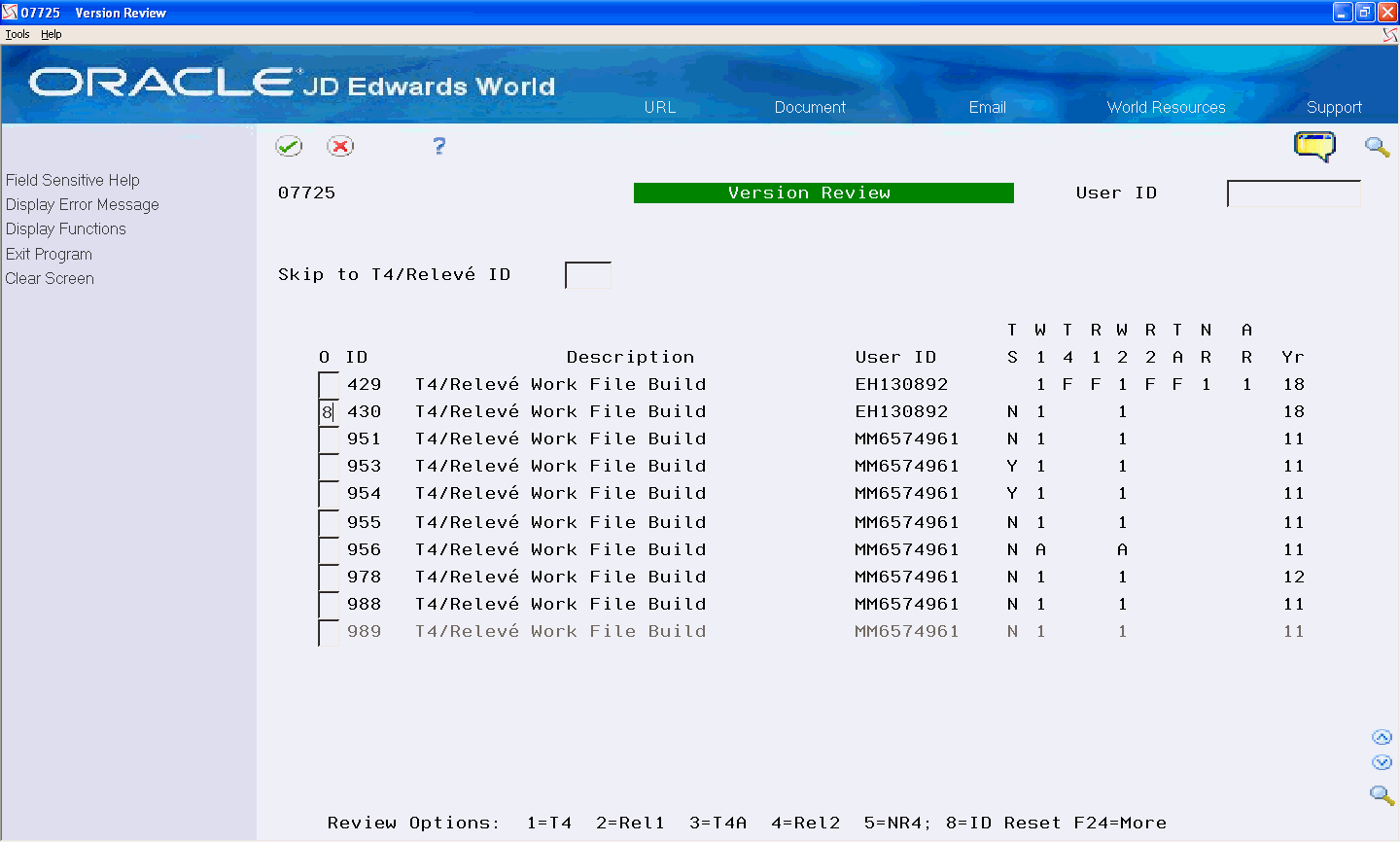
Task: Click the option field for ID 978
Action: click(x=329, y=578)
